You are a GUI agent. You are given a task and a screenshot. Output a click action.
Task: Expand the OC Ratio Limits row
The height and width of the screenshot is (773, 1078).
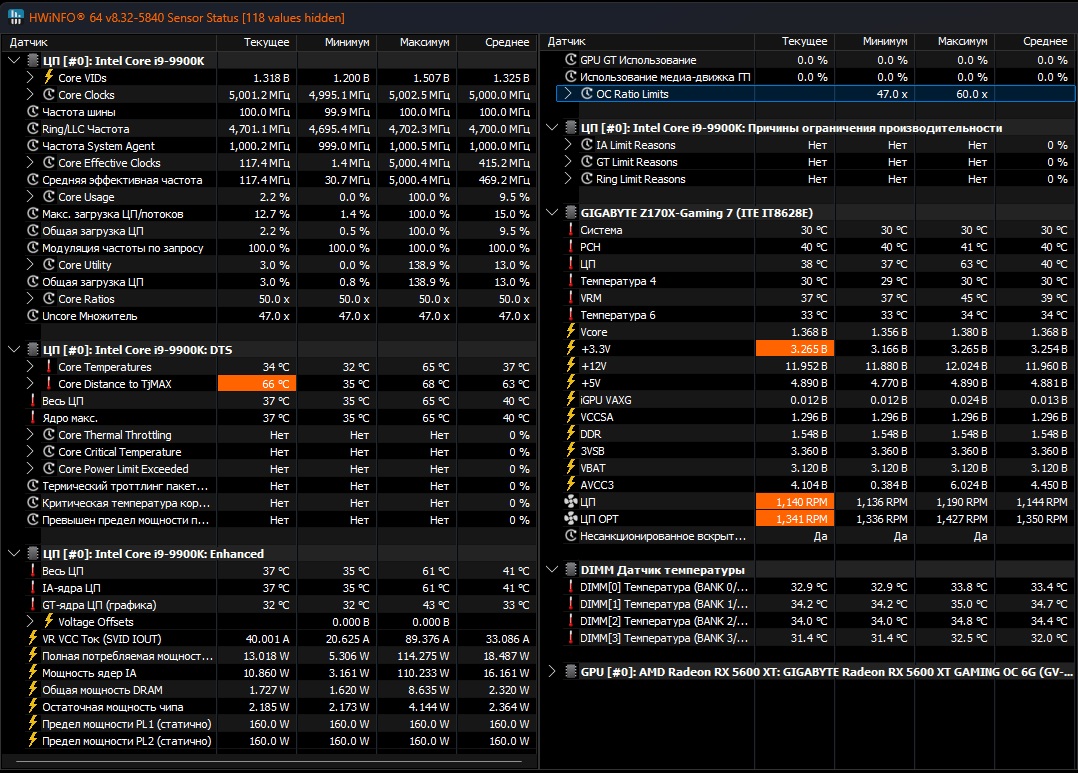click(x=569, y=94)
